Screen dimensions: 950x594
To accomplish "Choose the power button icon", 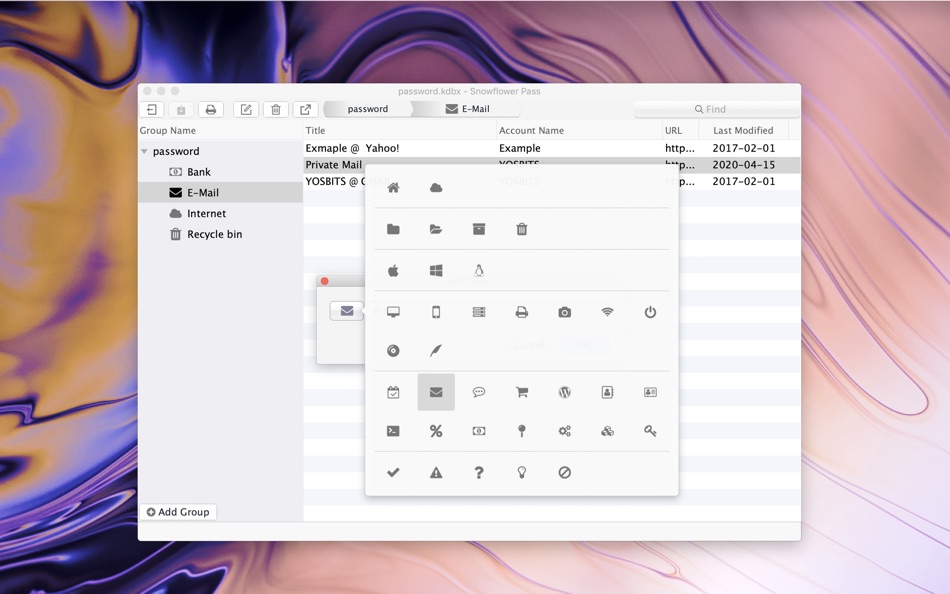I will click(650, 312).
